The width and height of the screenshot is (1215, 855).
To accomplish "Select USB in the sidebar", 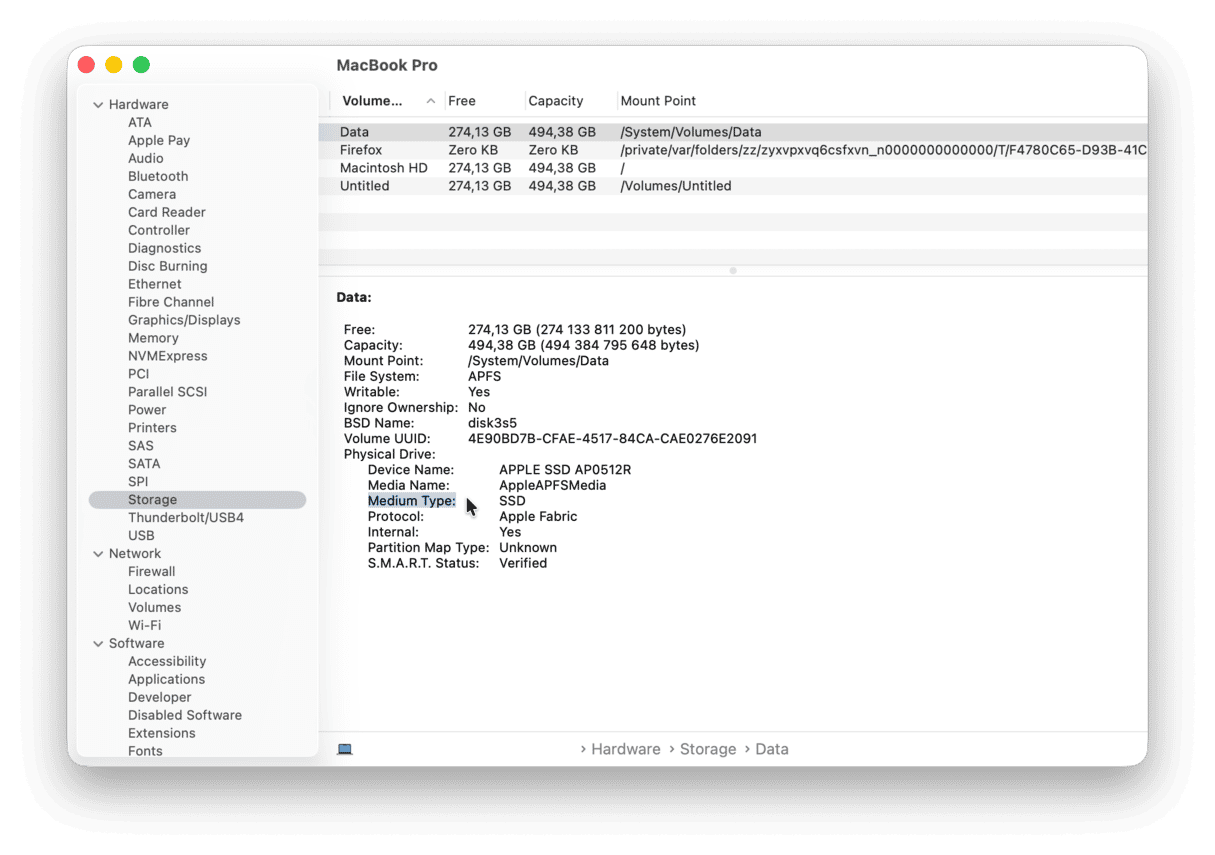I will coord(141,537).
